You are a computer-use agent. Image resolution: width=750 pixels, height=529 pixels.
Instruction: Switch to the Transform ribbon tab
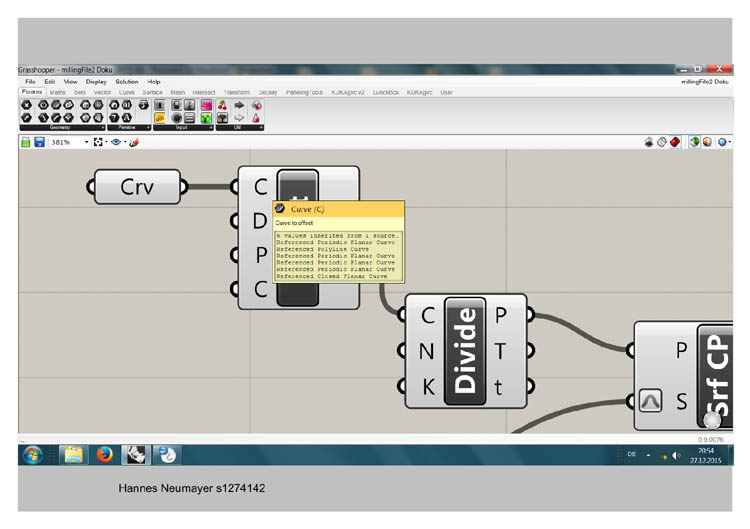coord(237,92)
